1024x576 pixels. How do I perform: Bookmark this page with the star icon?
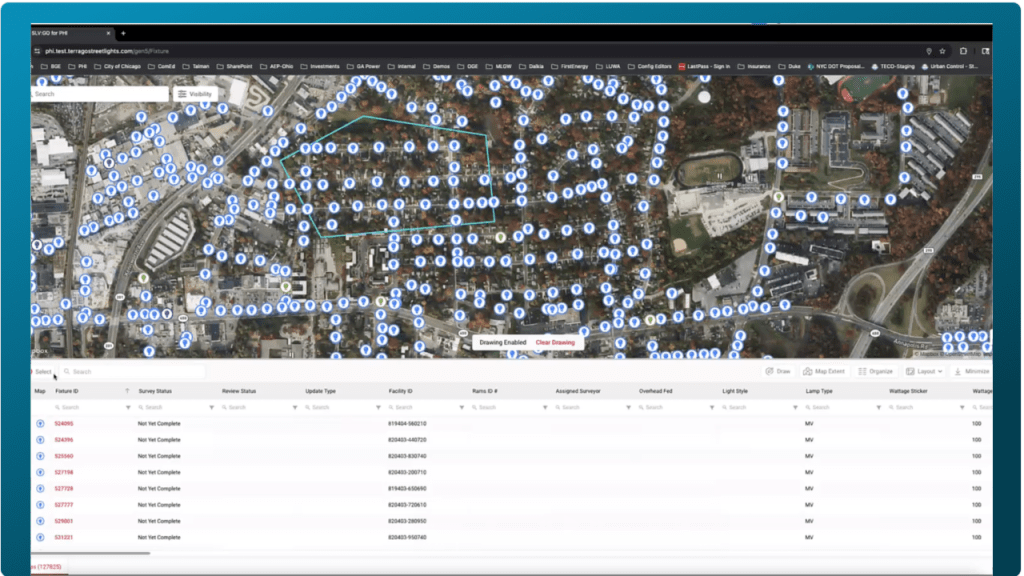click(x=942, y=51)
